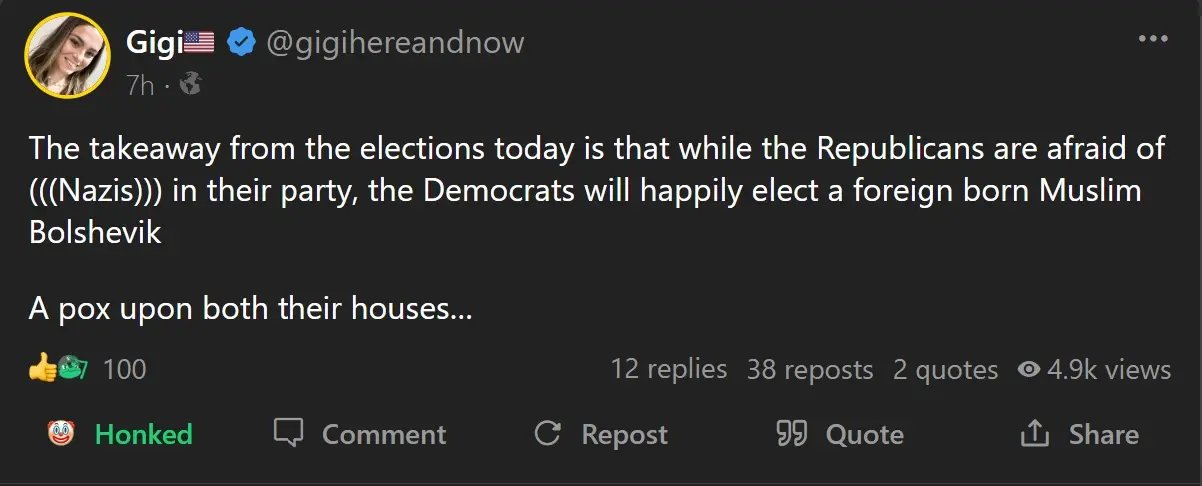Click the blue verified badge
The image size is (1202, 486).
click(x=240, y=42)
